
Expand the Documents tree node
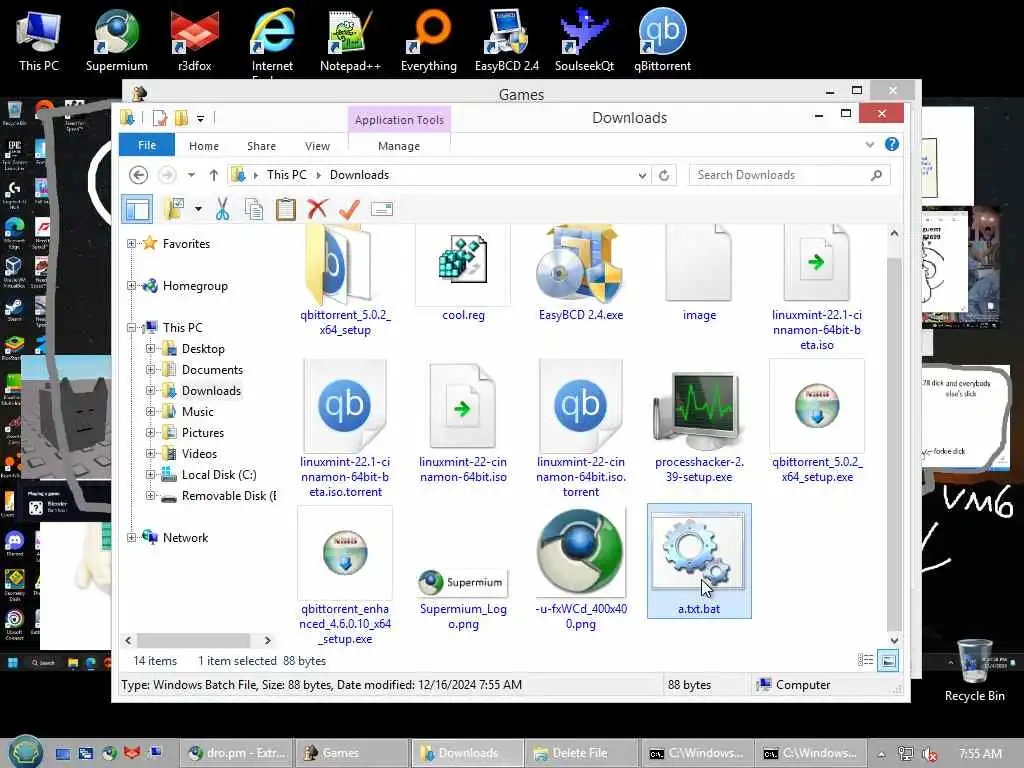tap(150, 370)
